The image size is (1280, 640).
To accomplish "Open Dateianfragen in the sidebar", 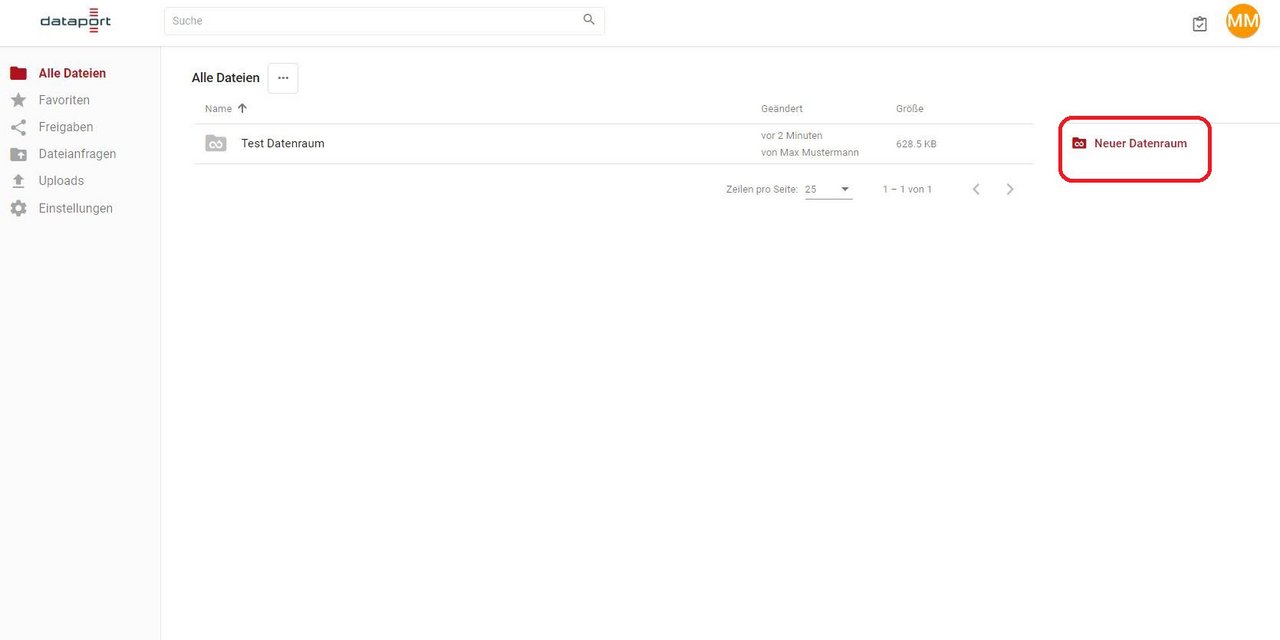I will click(77, 154).
